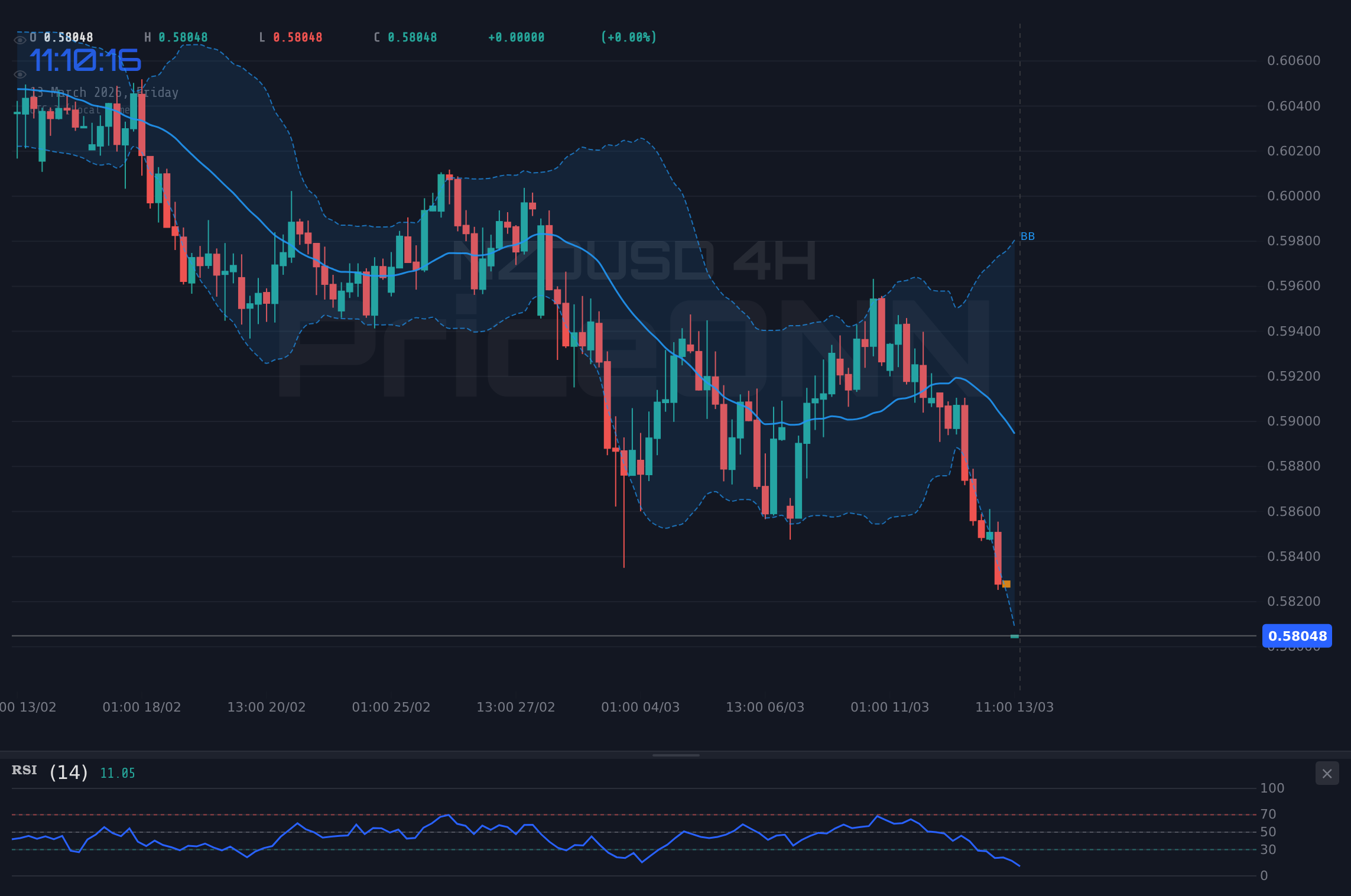Toggle the eye icon beside the OHLC values
Image resolution: width=1351 pixels, height=896 pixels.
pos(20,40)
